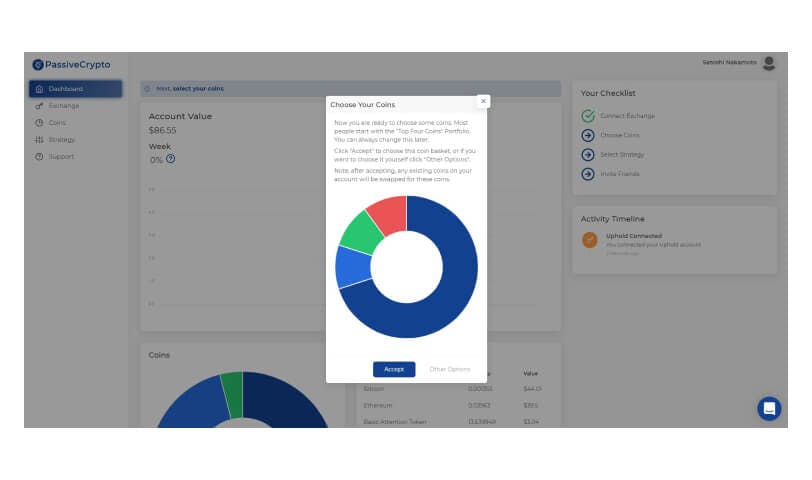
Task: Click the Ethereum row in coins table
Action: tap(452, 405)
